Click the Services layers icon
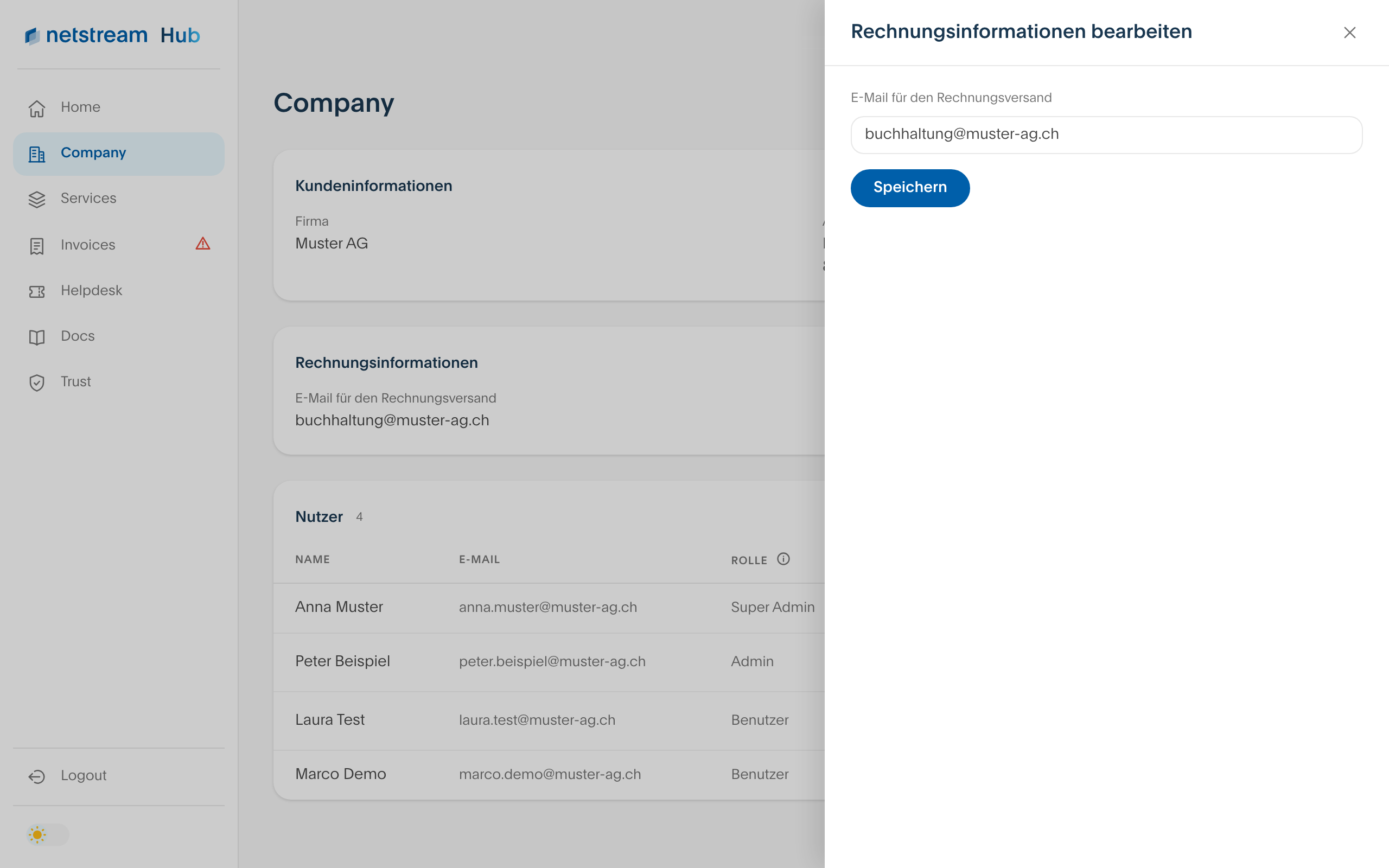 pyautogui.click(x=37, y=199)
